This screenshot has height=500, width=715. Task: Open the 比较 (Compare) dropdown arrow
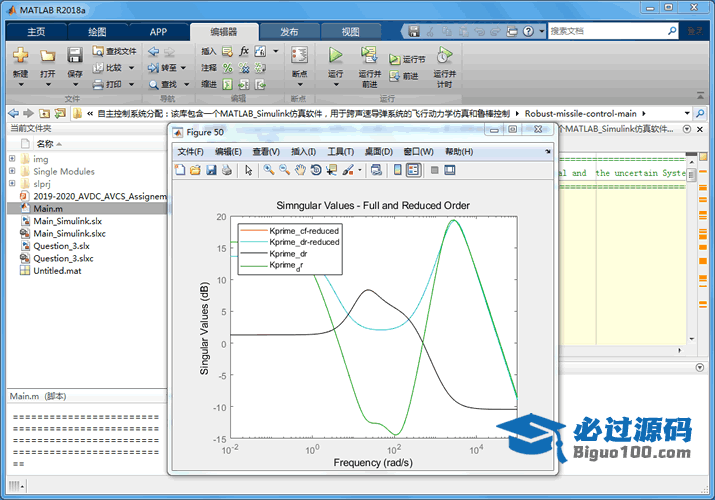point(131,68)
